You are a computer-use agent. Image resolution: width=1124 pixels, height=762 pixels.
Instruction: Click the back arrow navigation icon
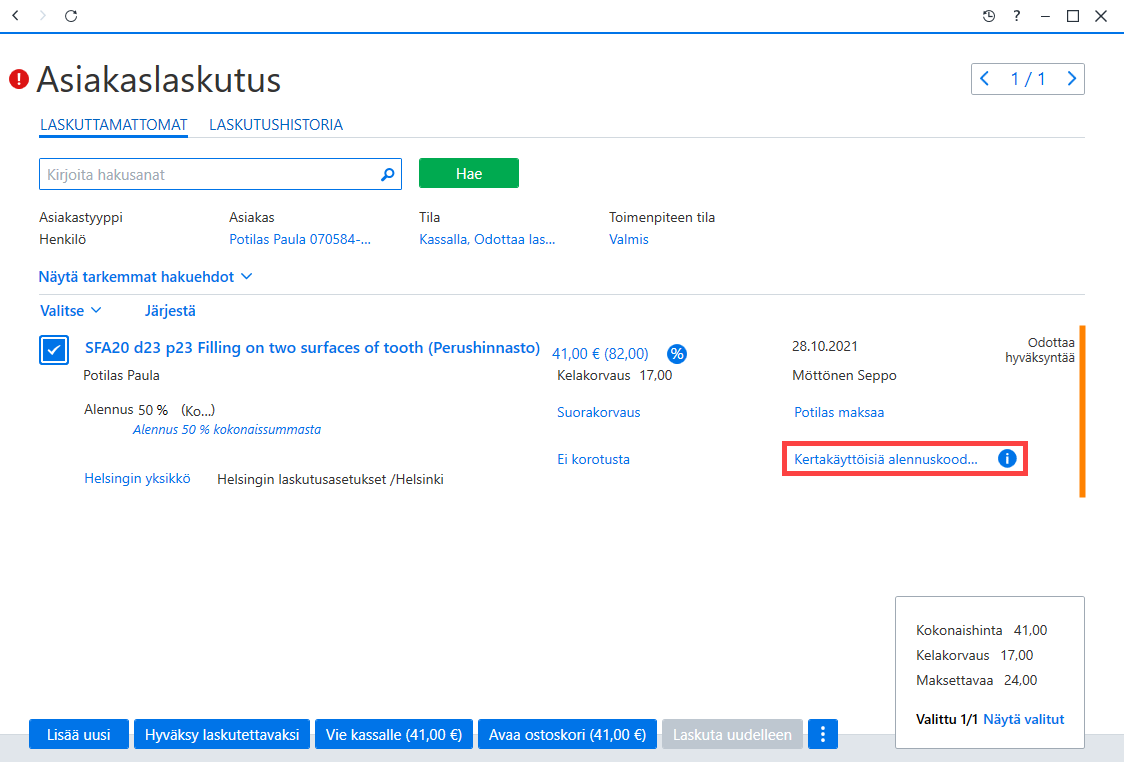pos(16,15)
